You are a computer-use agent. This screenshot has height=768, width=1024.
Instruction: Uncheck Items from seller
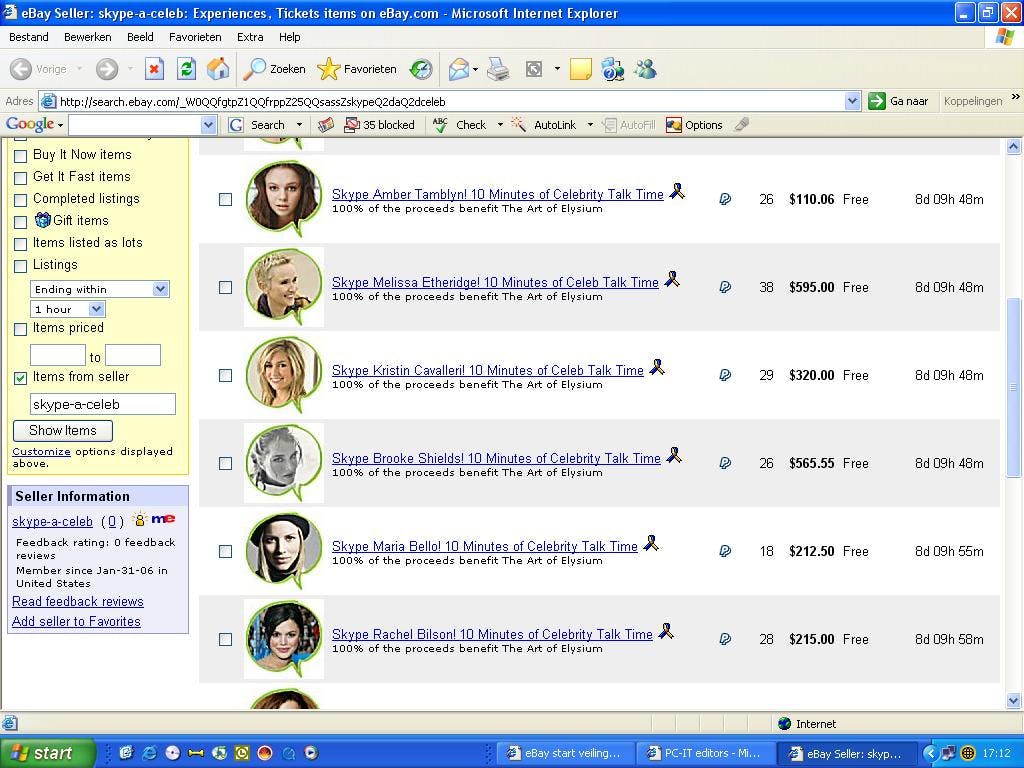click(x=21, y=377)
